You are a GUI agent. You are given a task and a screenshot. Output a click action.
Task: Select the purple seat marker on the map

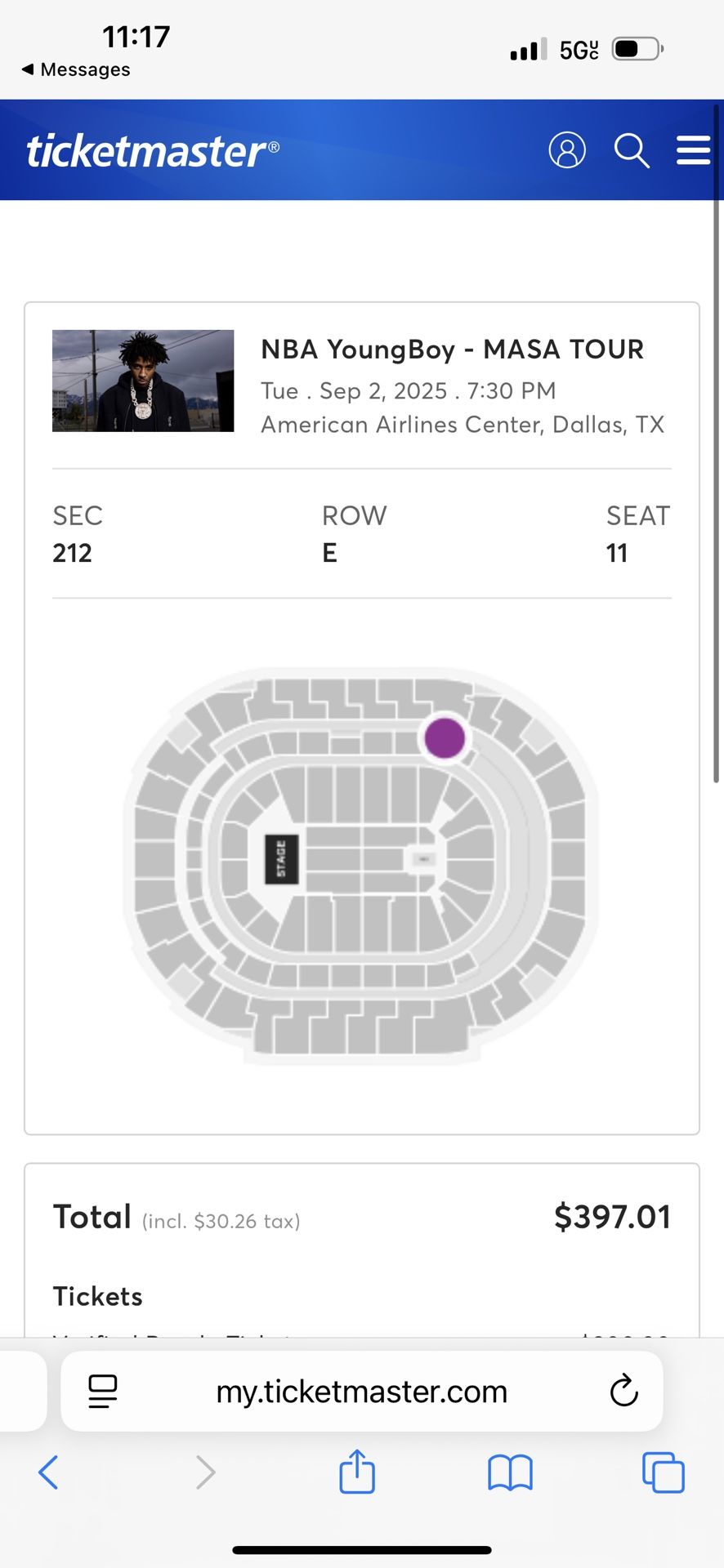[445, 737]
